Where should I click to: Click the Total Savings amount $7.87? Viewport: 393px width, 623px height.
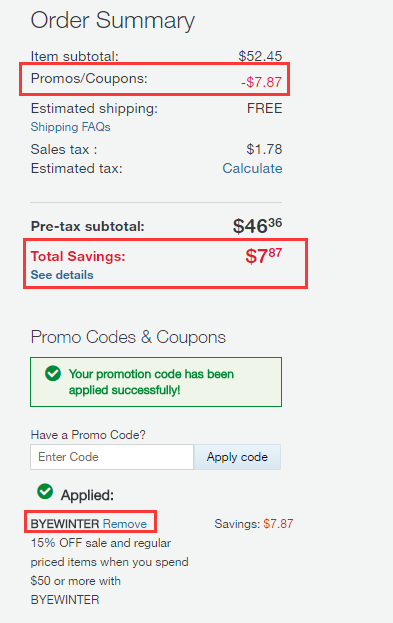[263, 255]
